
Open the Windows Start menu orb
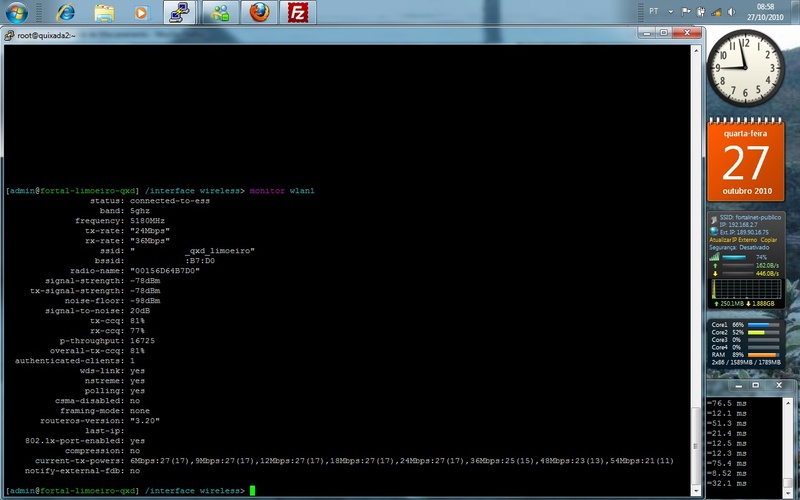pyautogui.click(x=16, y=12)
